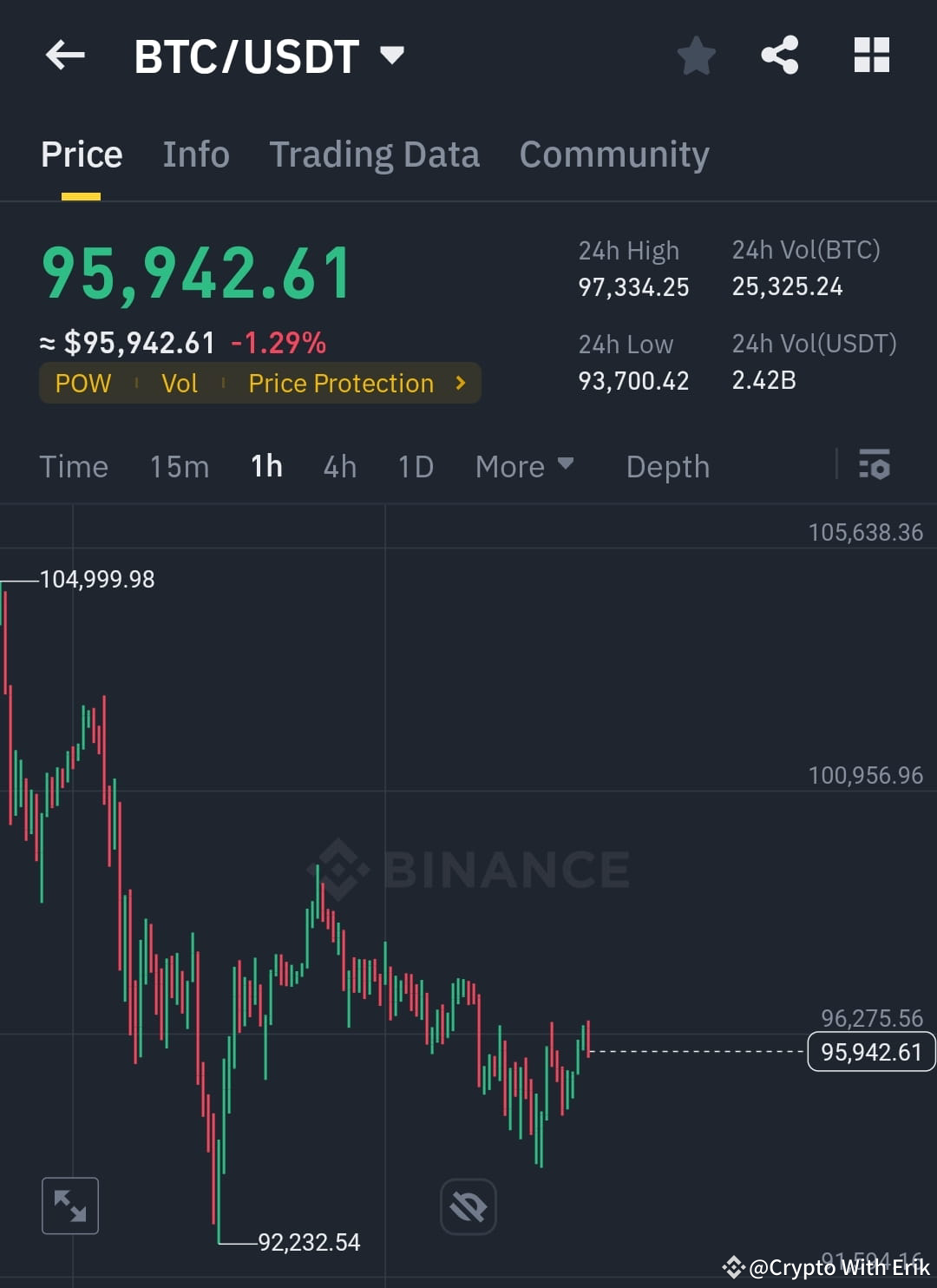Switch to the Trading Data tab
937x1288 pixels.
(x=375, y=154)
